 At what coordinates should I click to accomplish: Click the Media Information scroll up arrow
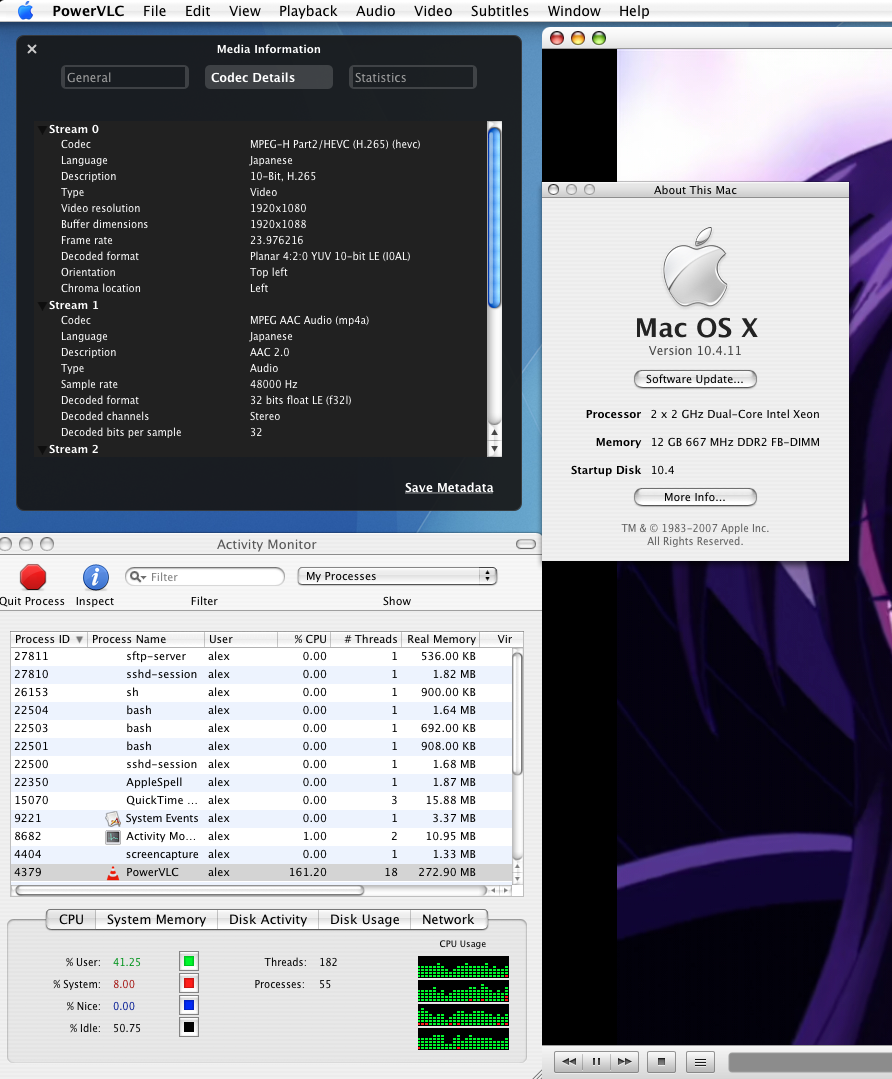(x=494, y=432)
